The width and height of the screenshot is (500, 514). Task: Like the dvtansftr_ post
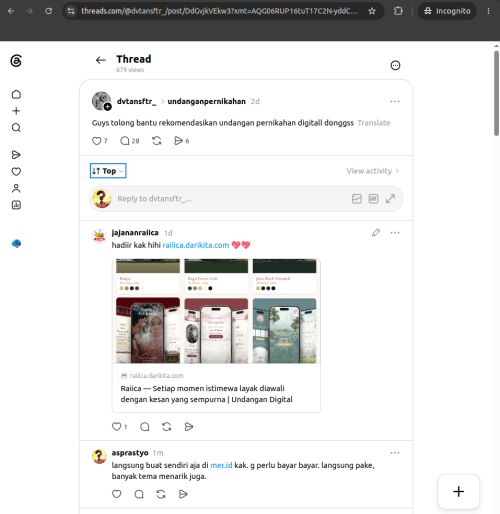click(96, 141)
